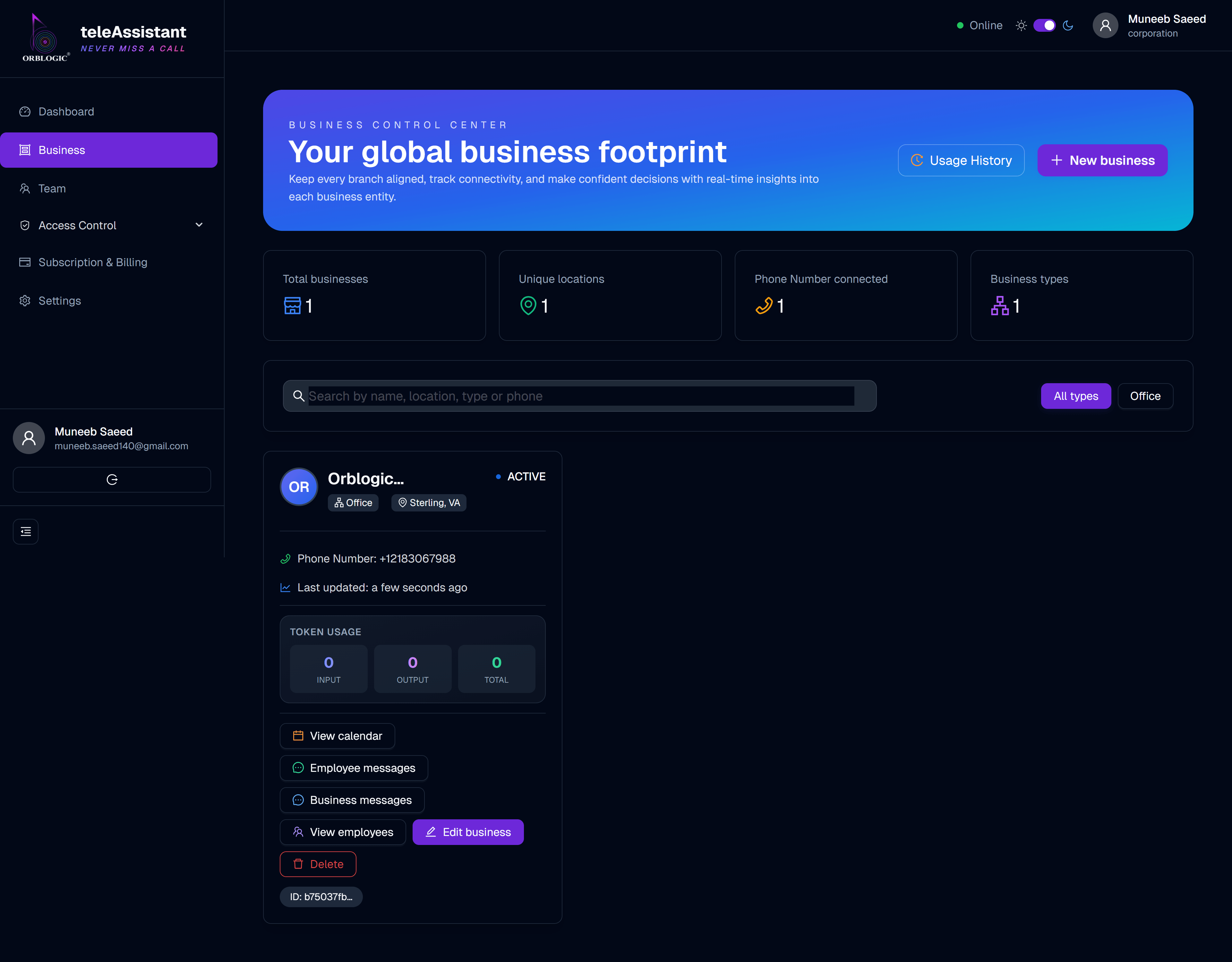1232x962 pixels.
Task: Activate the All types filter
Action: point(1075,396)
